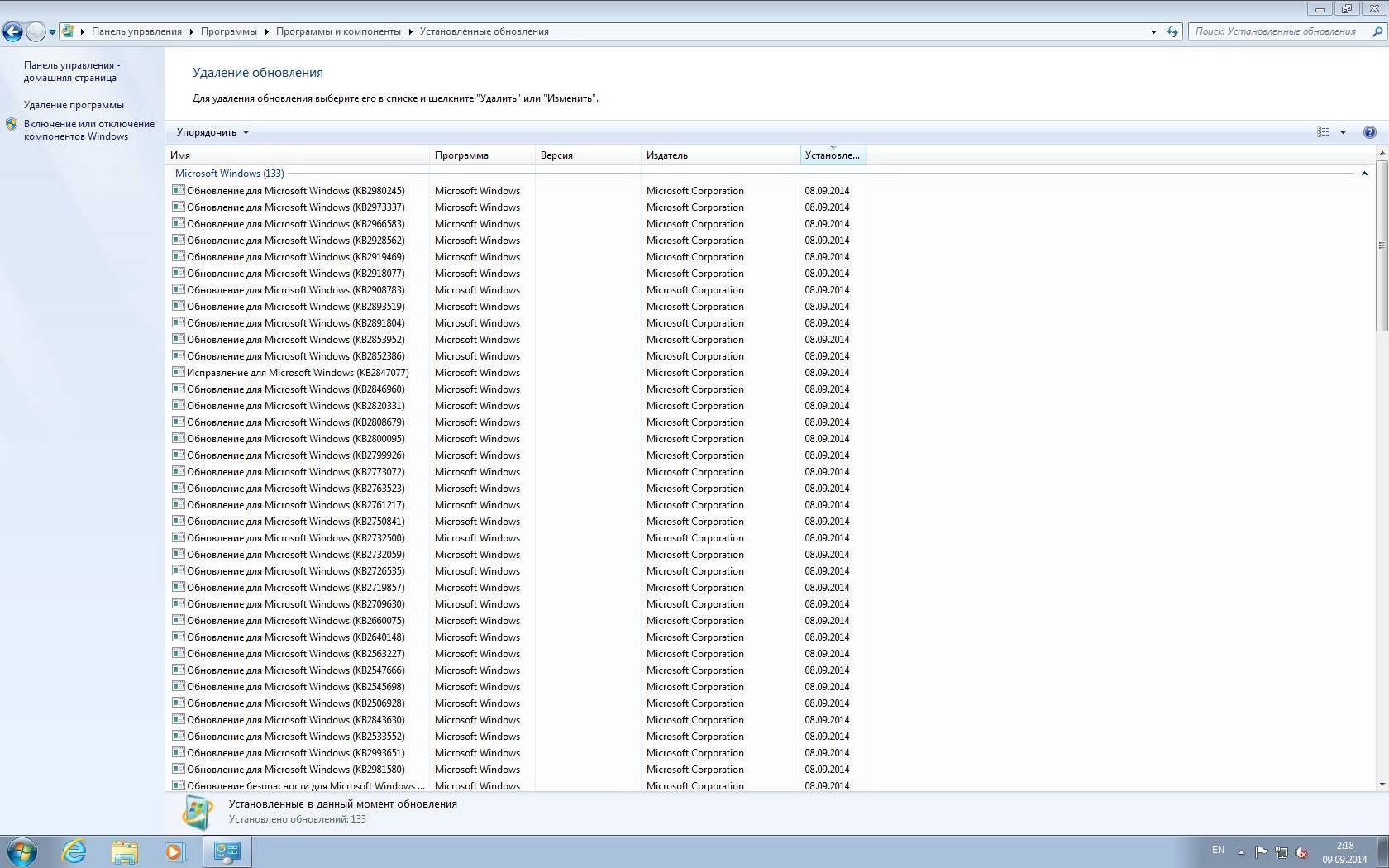Click the icon of update KB2973337

[178, 207]
